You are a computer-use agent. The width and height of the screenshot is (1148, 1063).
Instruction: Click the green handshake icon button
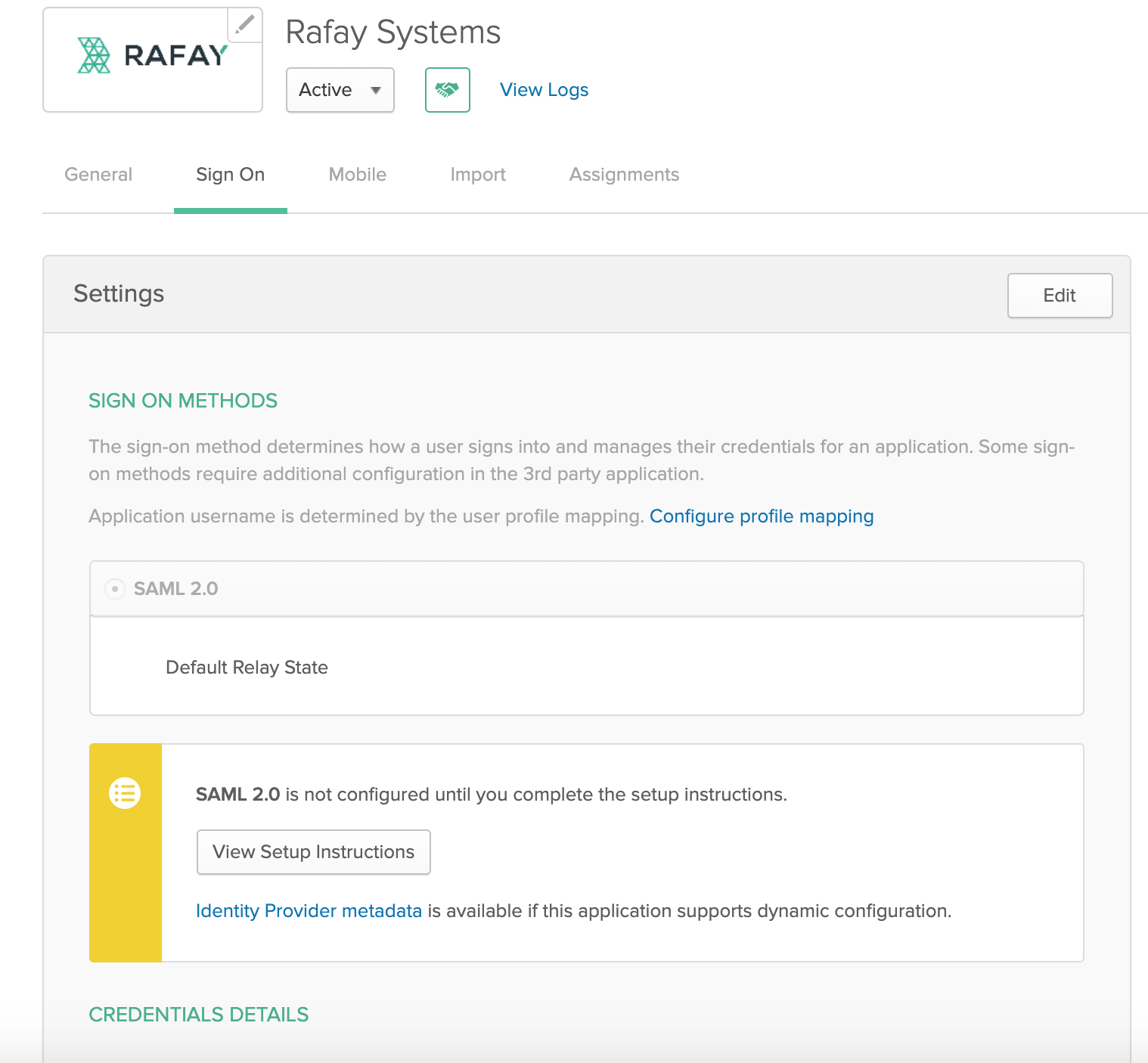click(448, 90)
